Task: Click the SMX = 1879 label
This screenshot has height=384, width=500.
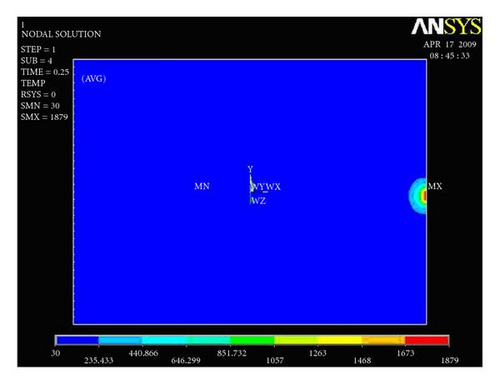Action: (44, 117)
